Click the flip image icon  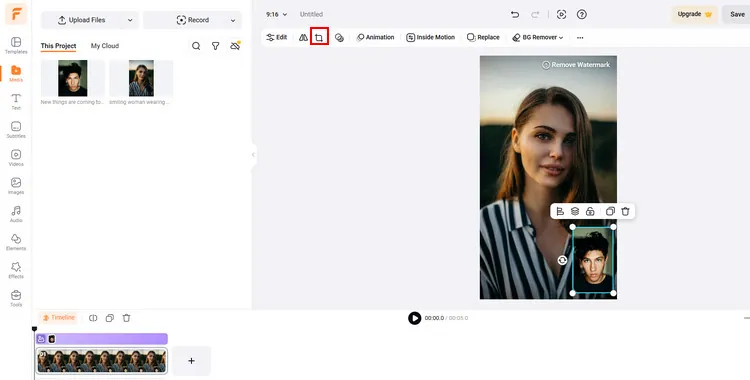pyautogui.click(x=303, y=37)
